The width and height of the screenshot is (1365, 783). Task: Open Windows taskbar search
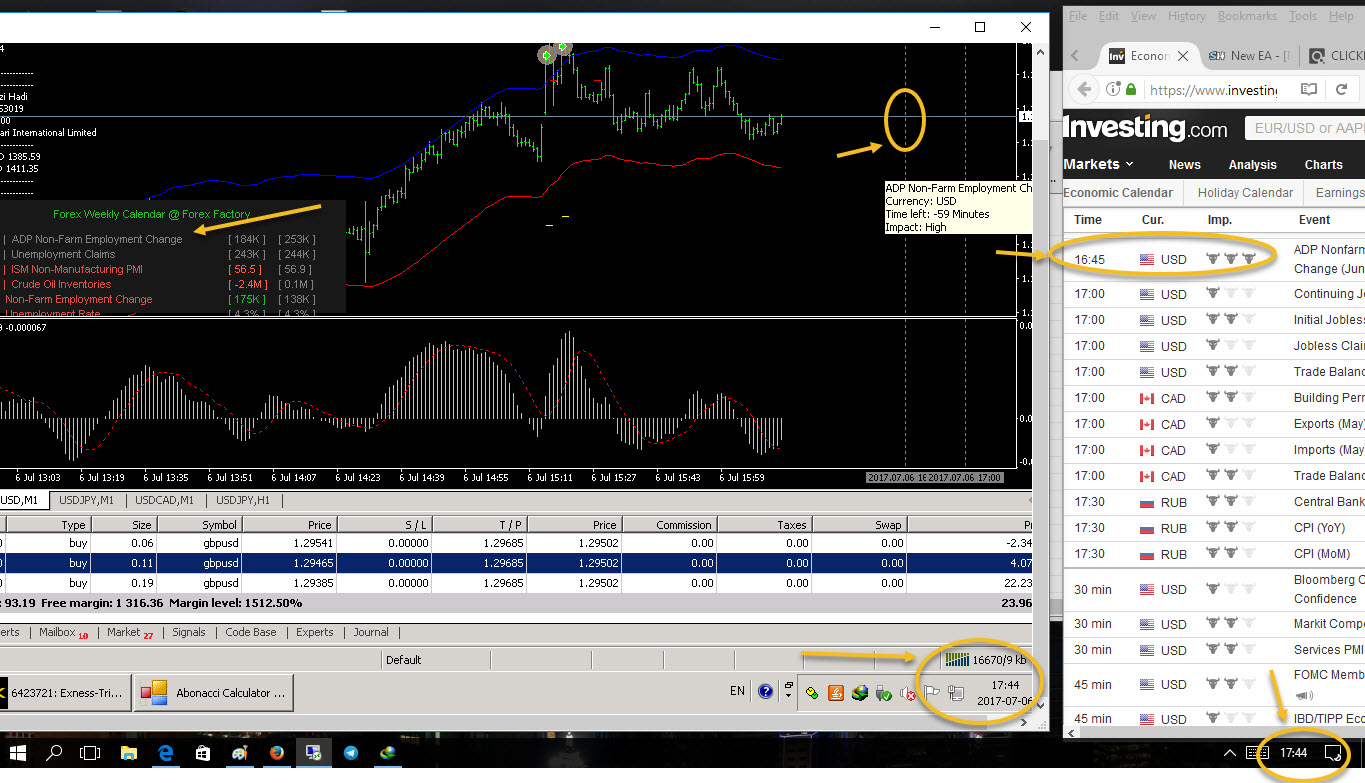(x=54, y=752)
